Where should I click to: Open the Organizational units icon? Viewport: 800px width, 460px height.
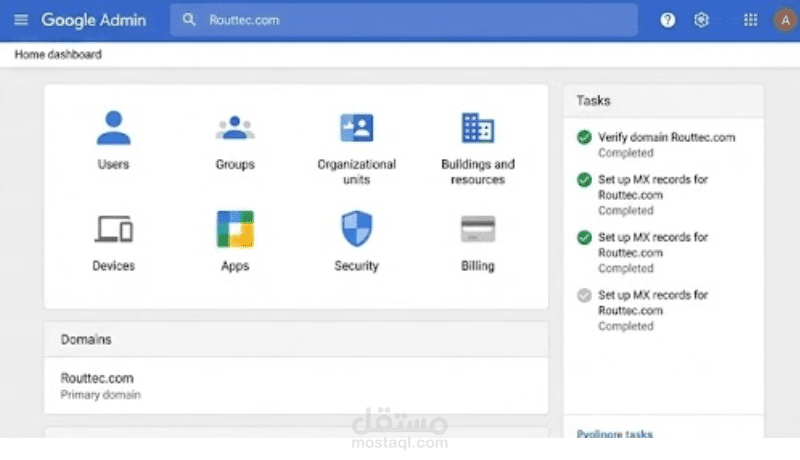pos(357,127)
